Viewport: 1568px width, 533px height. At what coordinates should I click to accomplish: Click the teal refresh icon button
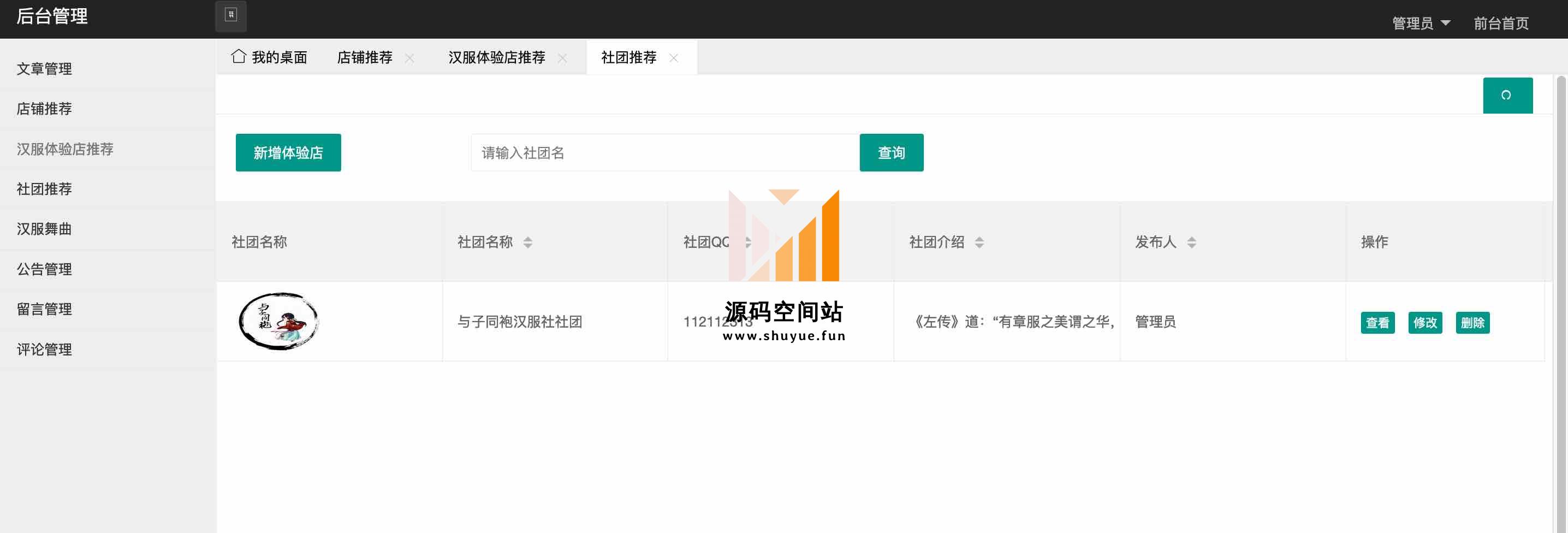coord(1506,95)
